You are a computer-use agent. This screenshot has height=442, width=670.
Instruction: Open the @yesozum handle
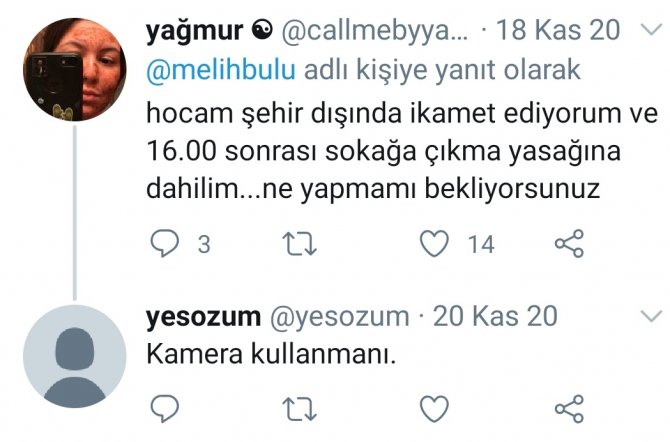(x=339, y=317)
